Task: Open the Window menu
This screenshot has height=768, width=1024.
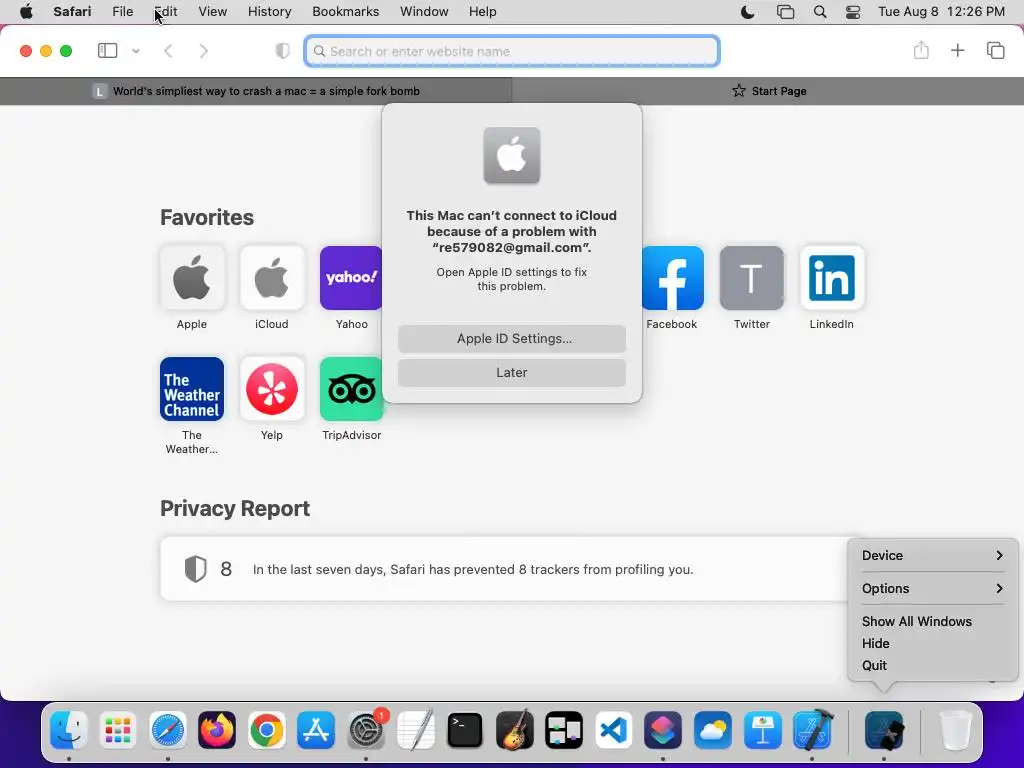Action: tap(424, 12)
